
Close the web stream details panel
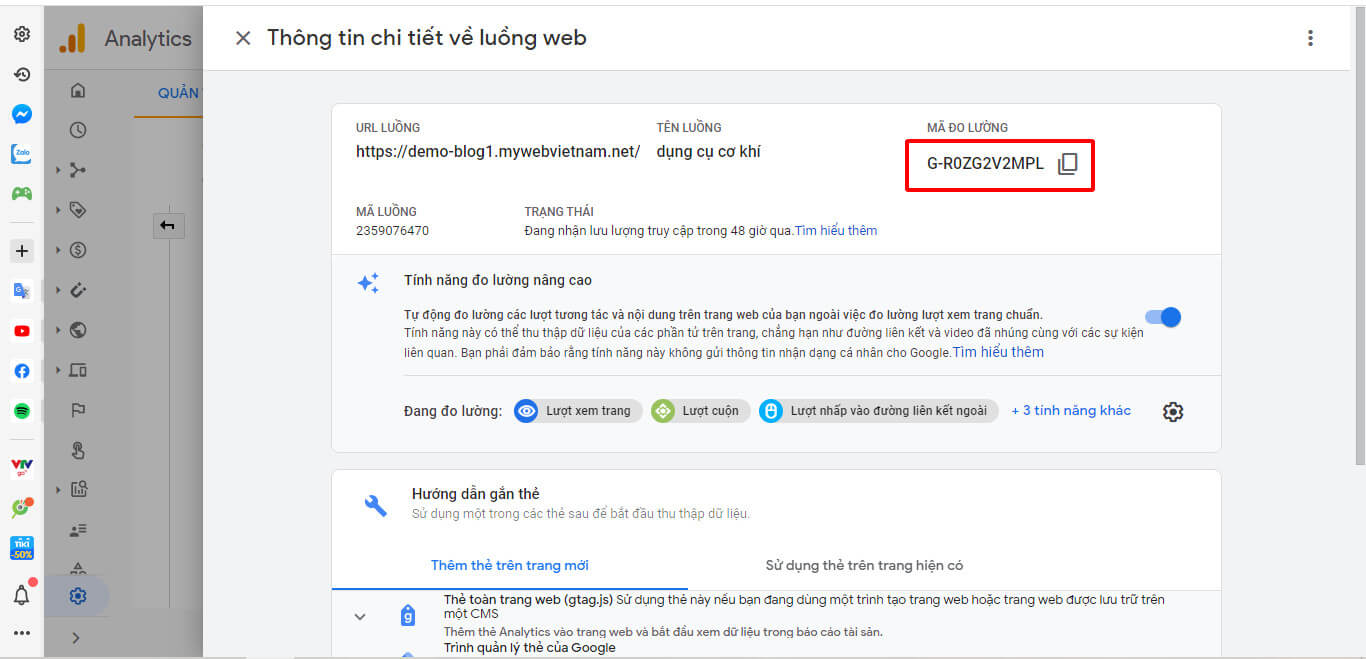(x=243, y=38)
